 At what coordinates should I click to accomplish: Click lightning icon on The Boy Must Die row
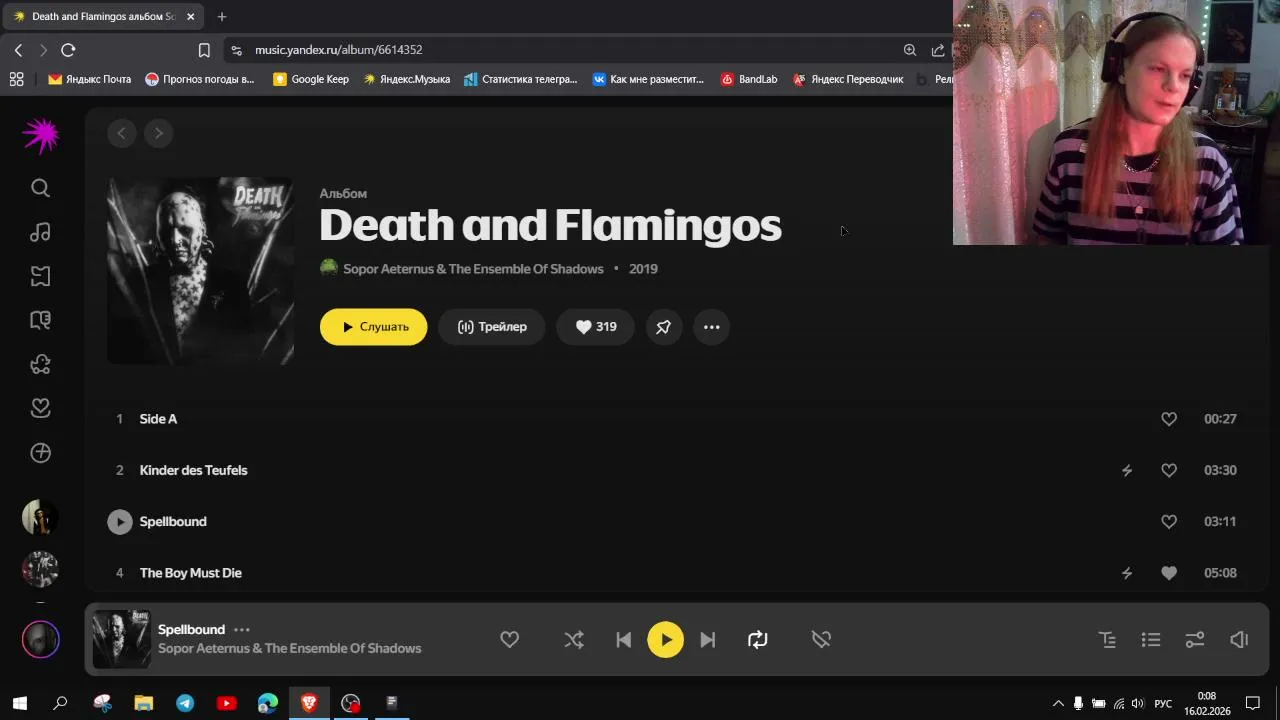pyautogui.click(x=1127, y=573)
